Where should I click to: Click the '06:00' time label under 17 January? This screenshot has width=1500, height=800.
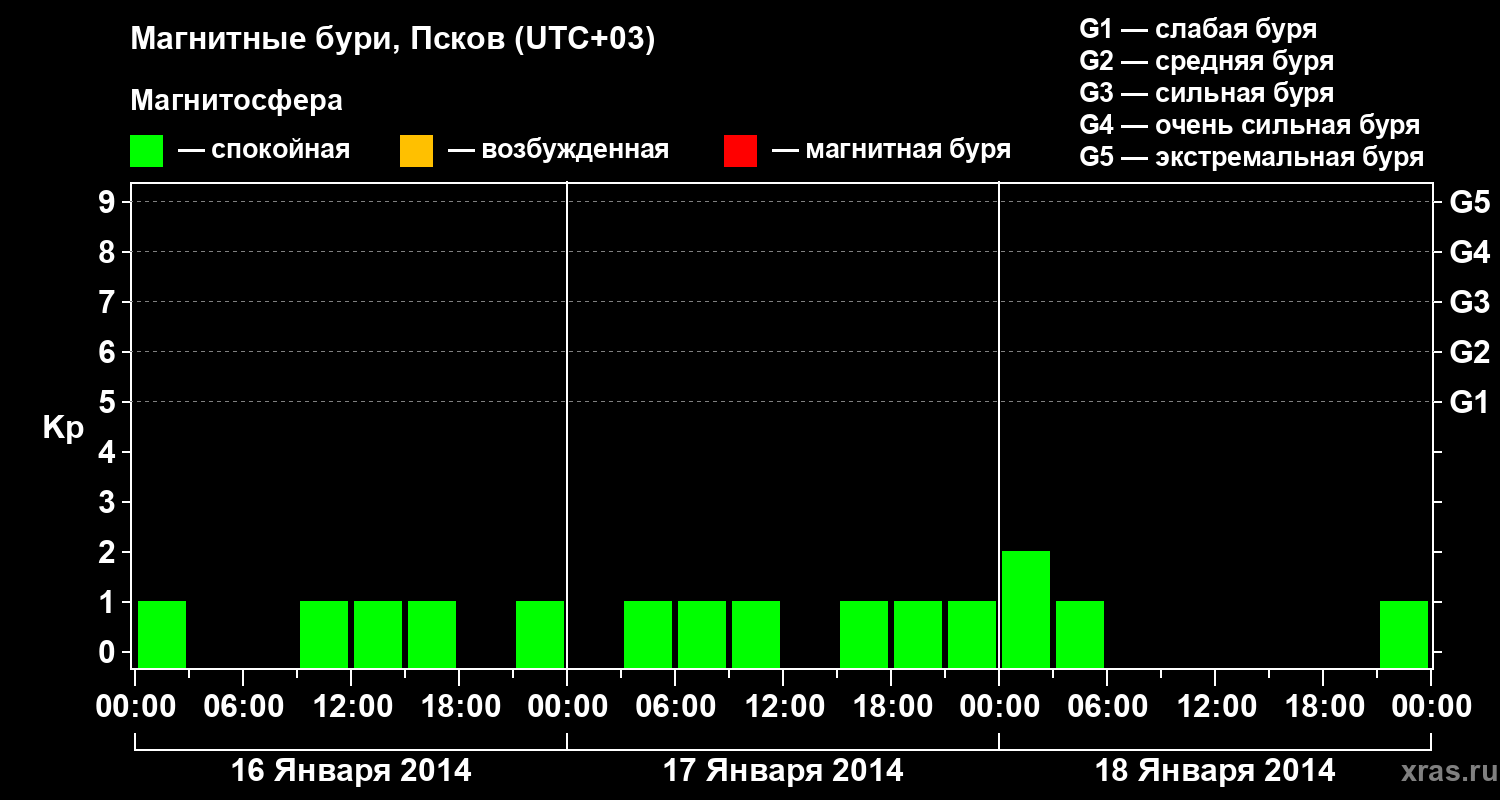(x=675, y=707)
